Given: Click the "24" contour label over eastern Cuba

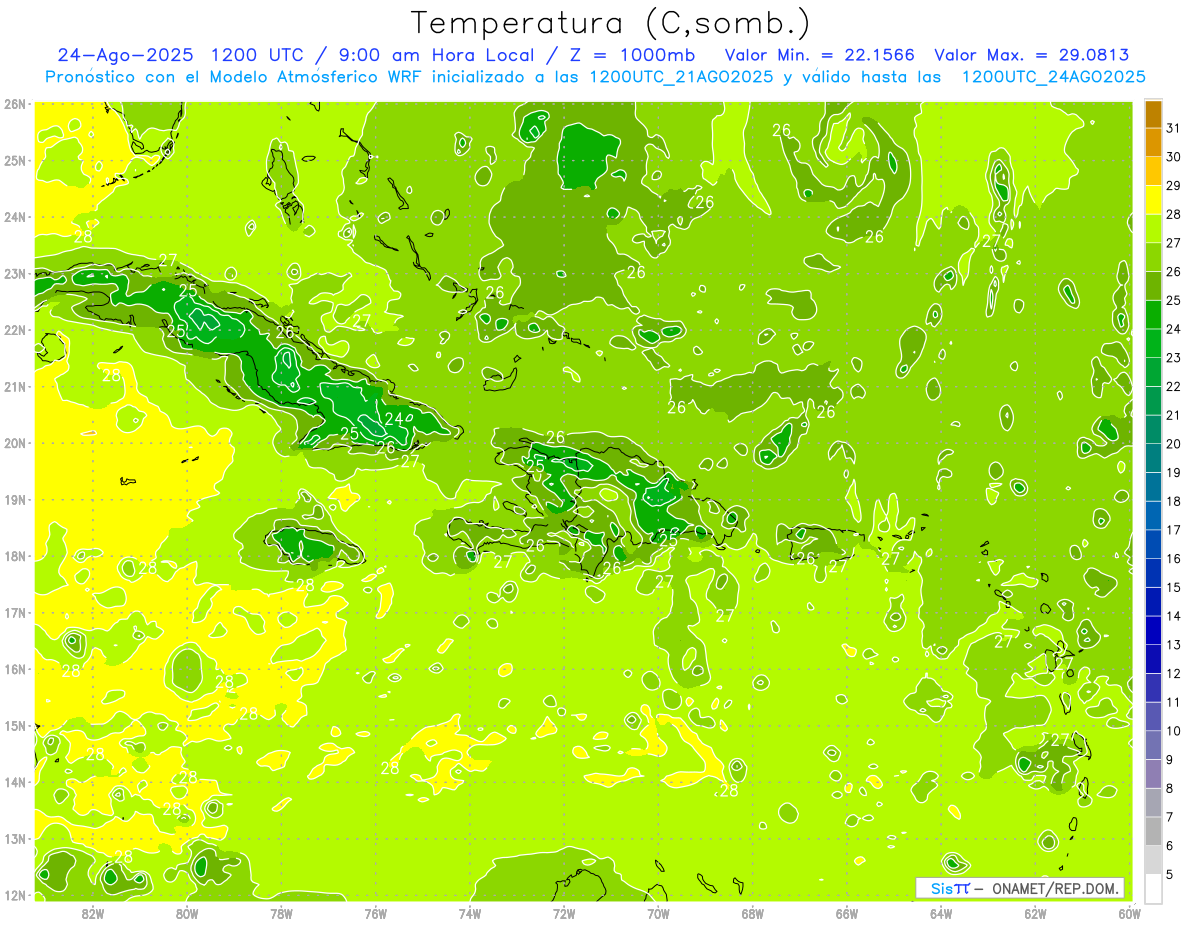Looking at the screenshot, I should 394,418.
